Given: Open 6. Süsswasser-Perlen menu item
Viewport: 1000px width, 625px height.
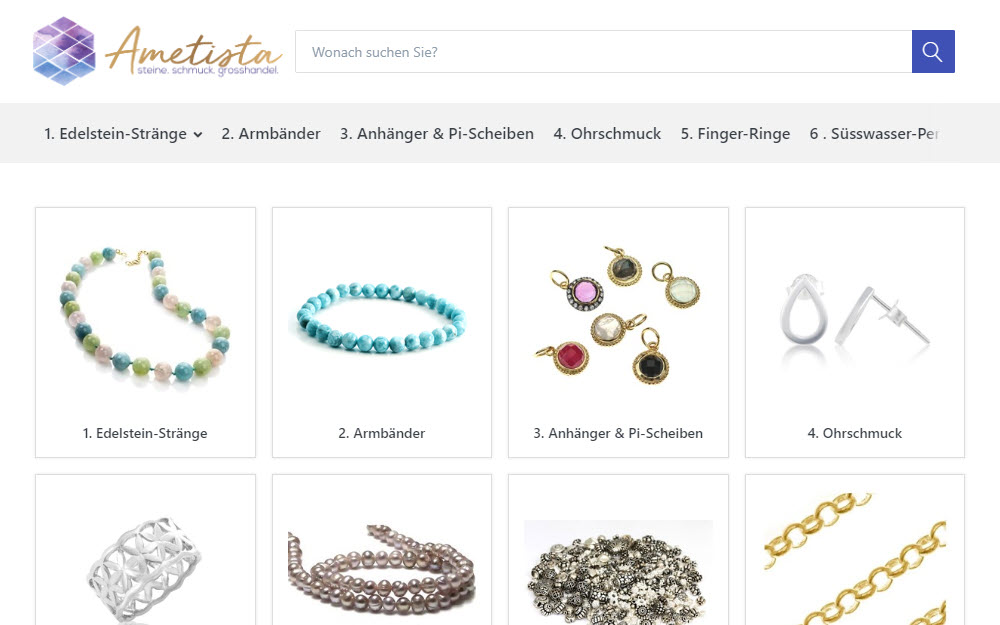Looking at the screenshot, I should [874, 133].
